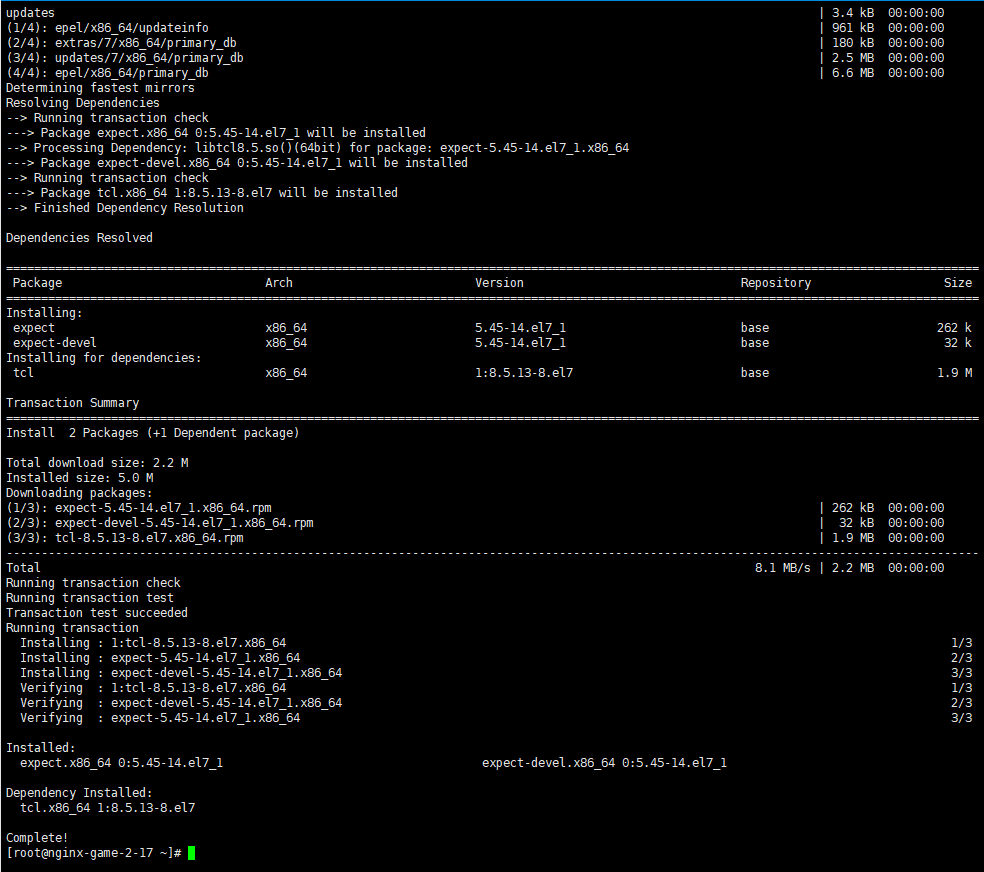Click the 'Verifying : expect-5.45-14.el7_1.x86_64' line
This screenshot has height=872, width=984.
(x=160, y=718)
